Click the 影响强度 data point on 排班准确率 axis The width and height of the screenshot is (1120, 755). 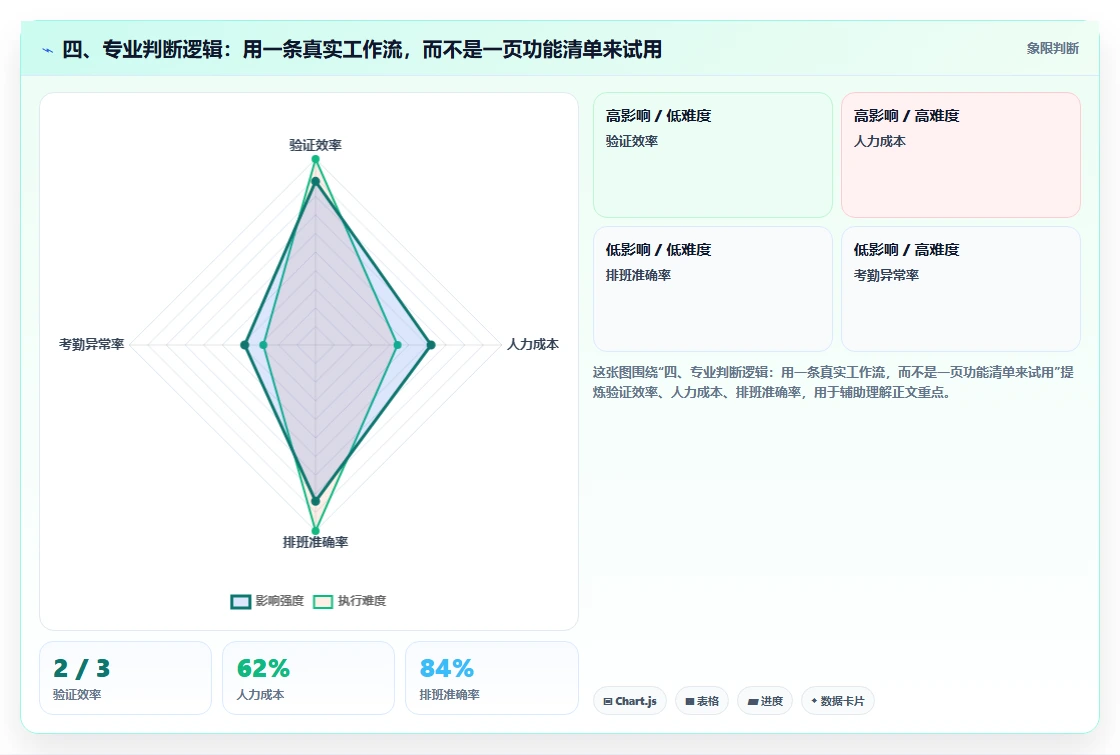coord(315,501)
